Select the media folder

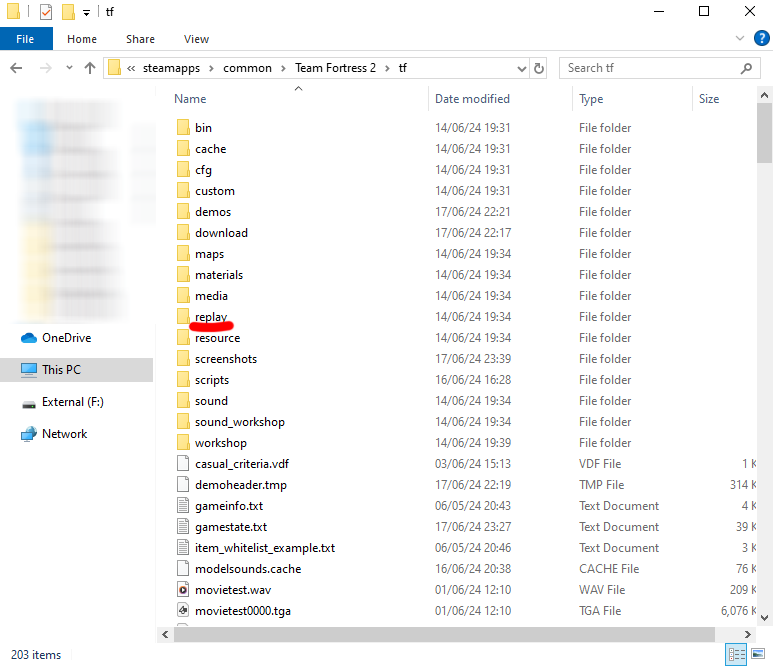click(211, 296)
